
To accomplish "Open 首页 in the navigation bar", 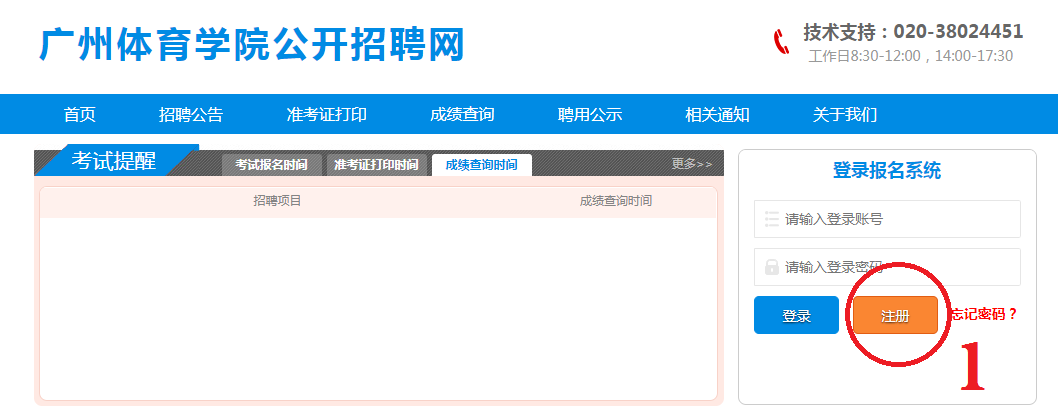I will coord(80,114).
